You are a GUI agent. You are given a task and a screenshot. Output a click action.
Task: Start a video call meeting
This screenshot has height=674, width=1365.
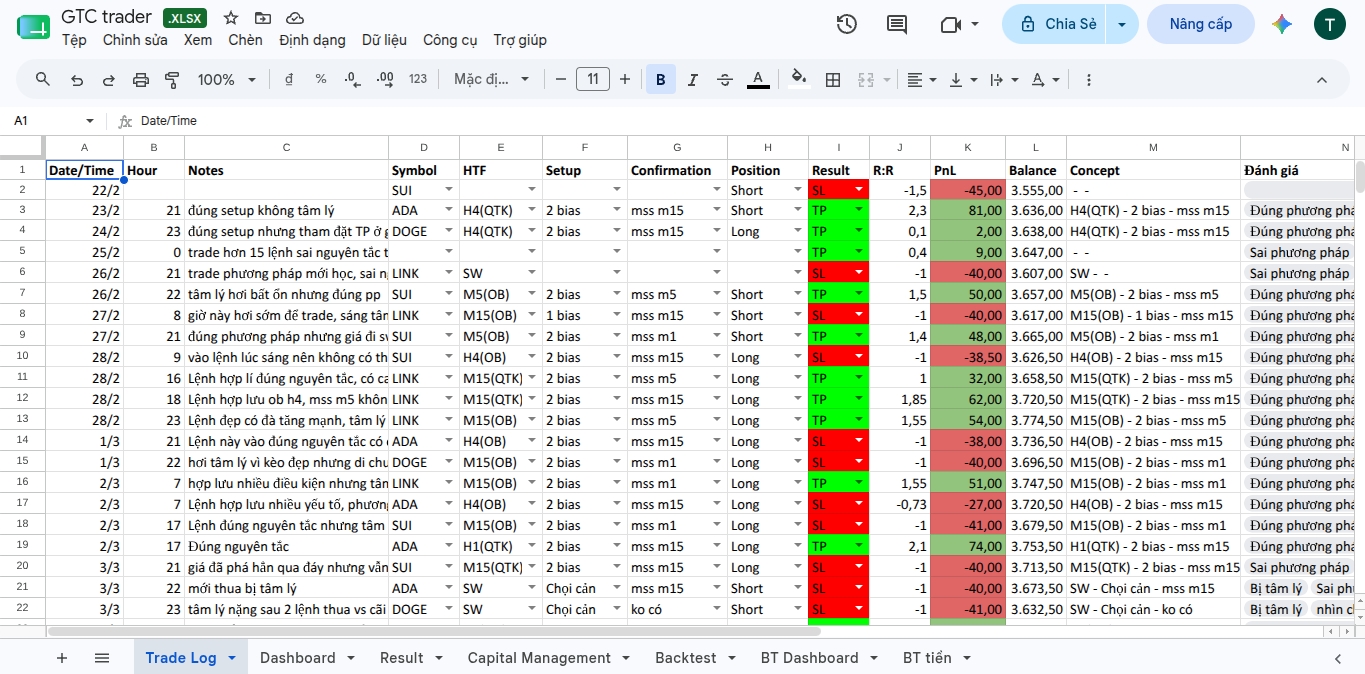click(951, 24)
